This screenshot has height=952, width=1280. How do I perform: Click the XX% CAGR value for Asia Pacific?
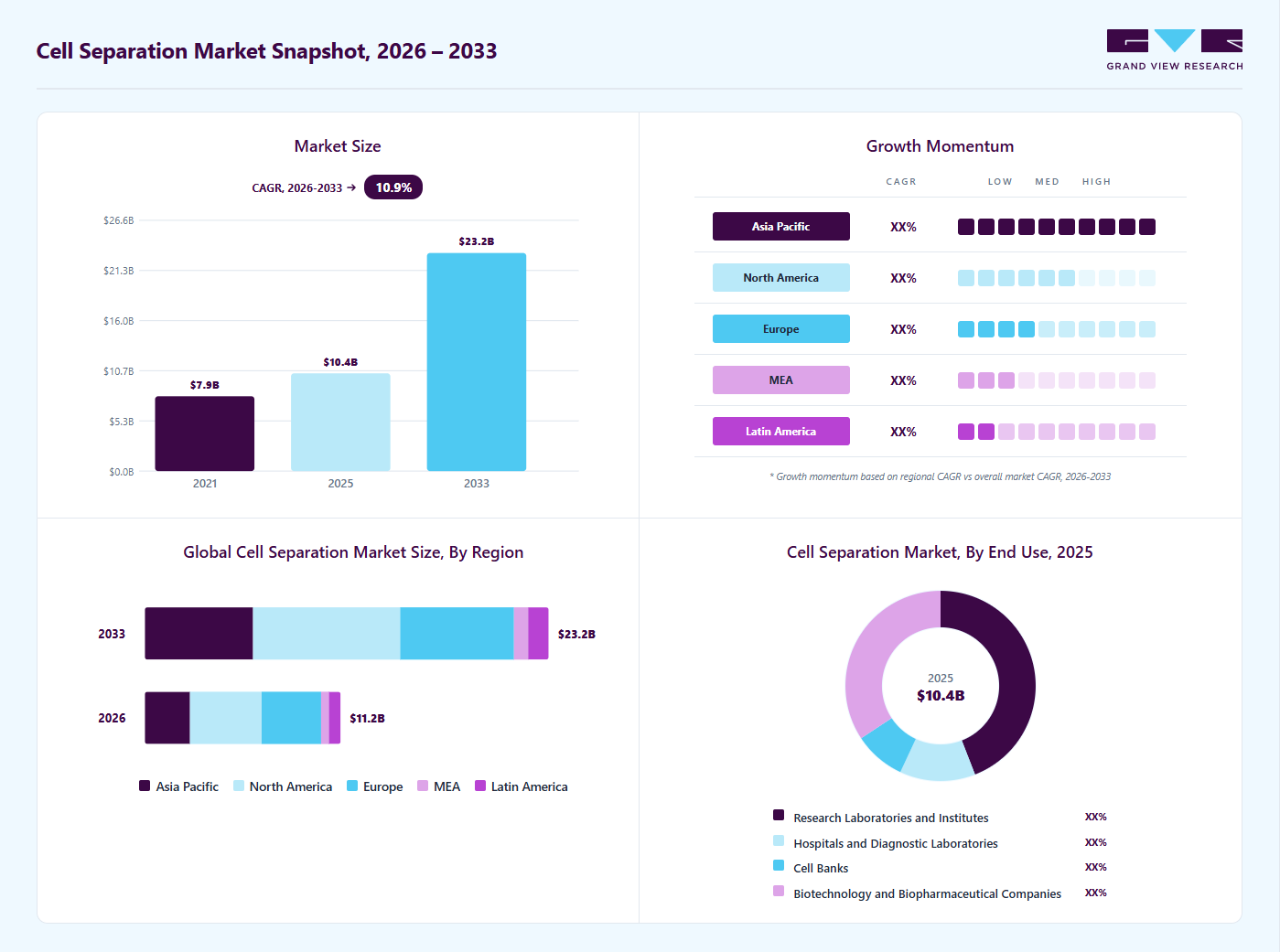(903, 227)
